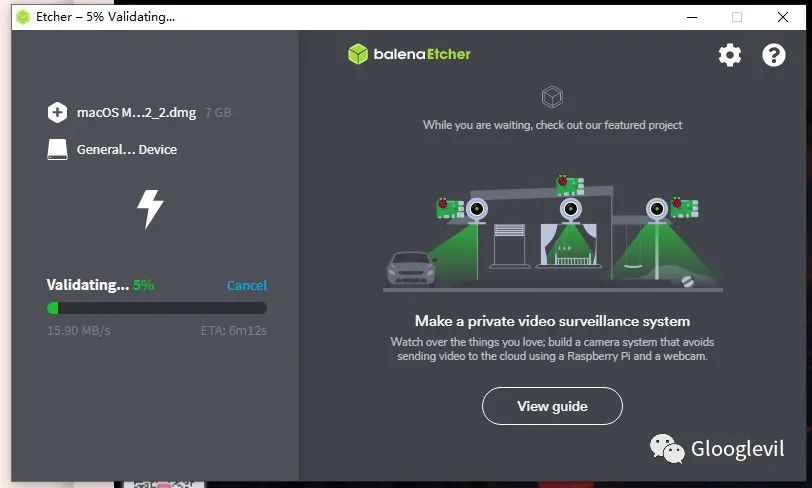Click the balenaEtcher logo
Screen dimensions: 812x488
pyautogui.click(x=409, y=54)
